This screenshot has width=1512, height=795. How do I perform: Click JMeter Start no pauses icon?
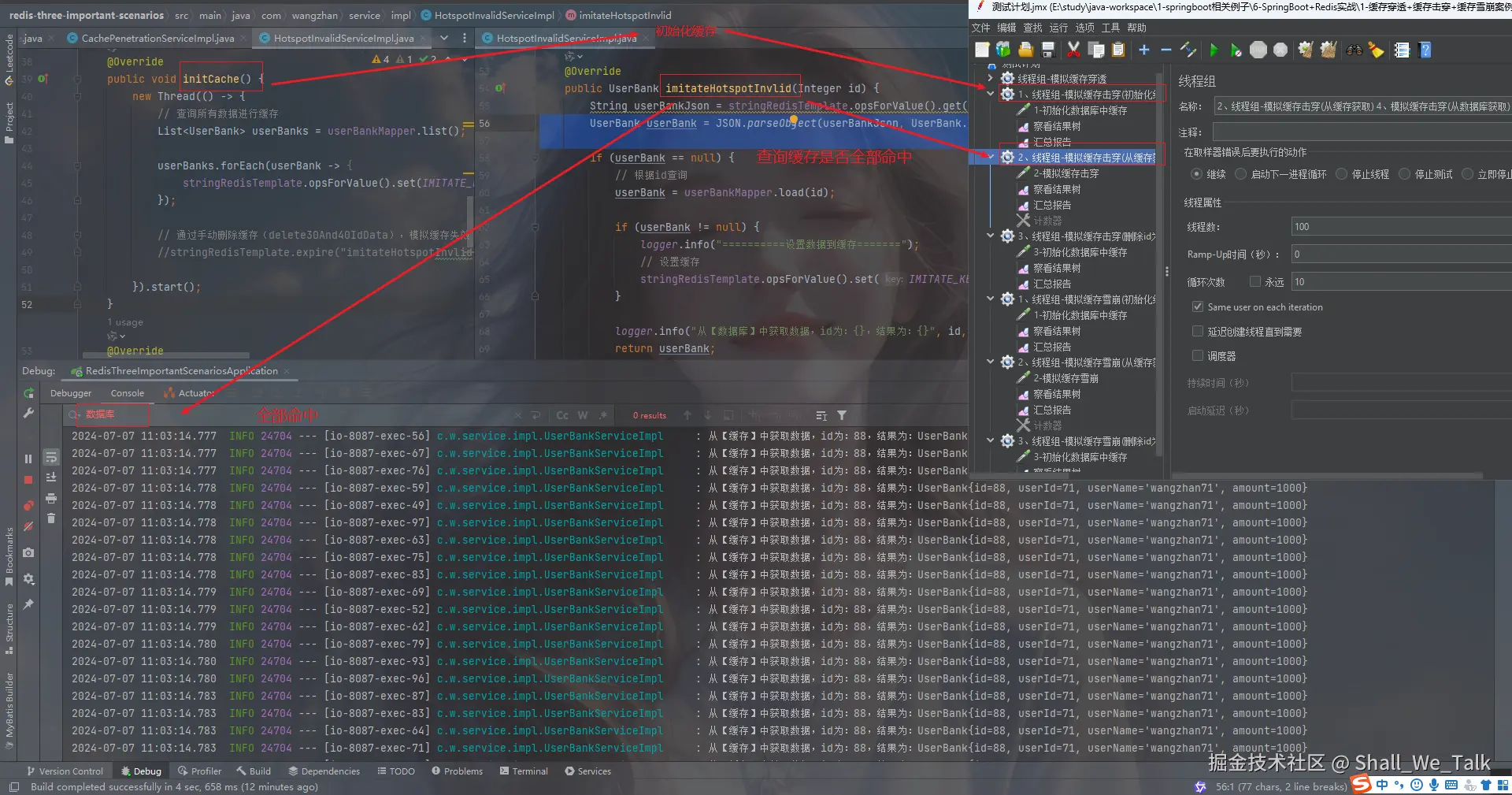(1236, 50)
